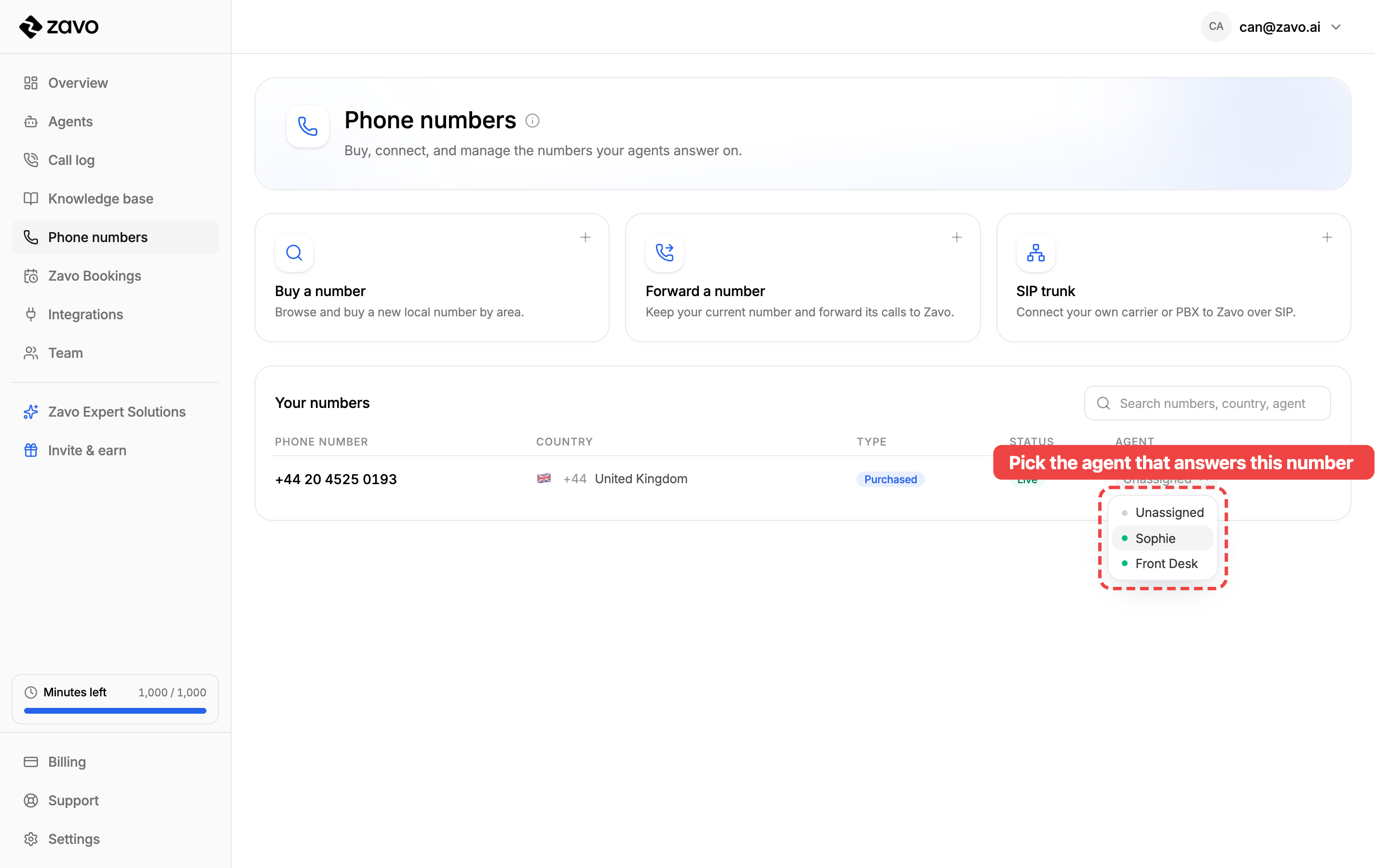Choose Front Desk in agent dropdown
Image resolution: width=1389 pixels, height=868 pixels.
(x=1162, y=563)
